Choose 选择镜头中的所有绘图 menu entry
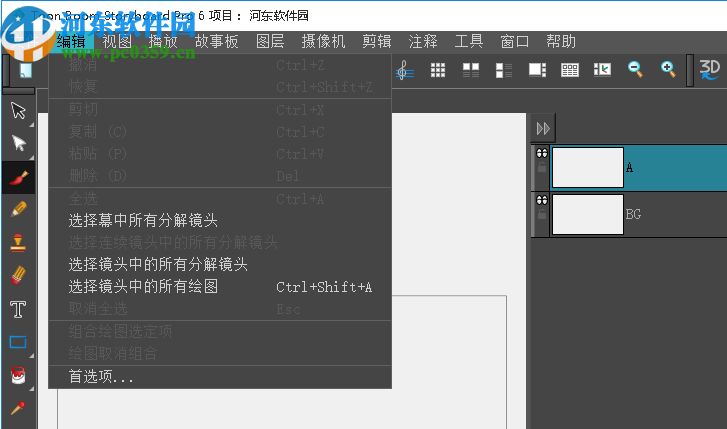Viewport: 727px width, 429px height. 220,287
